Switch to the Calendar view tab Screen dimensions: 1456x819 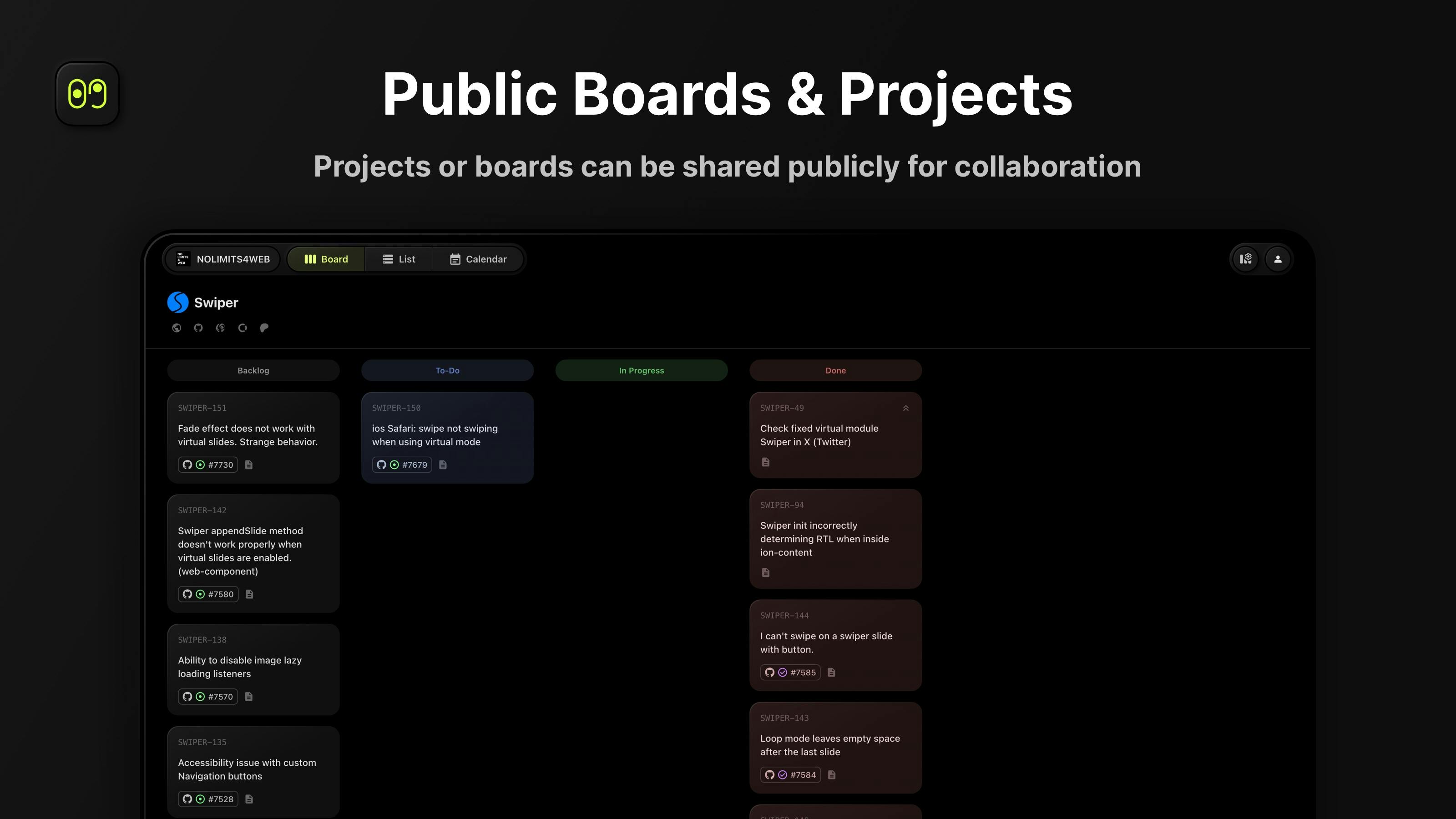tap(478, 259)
